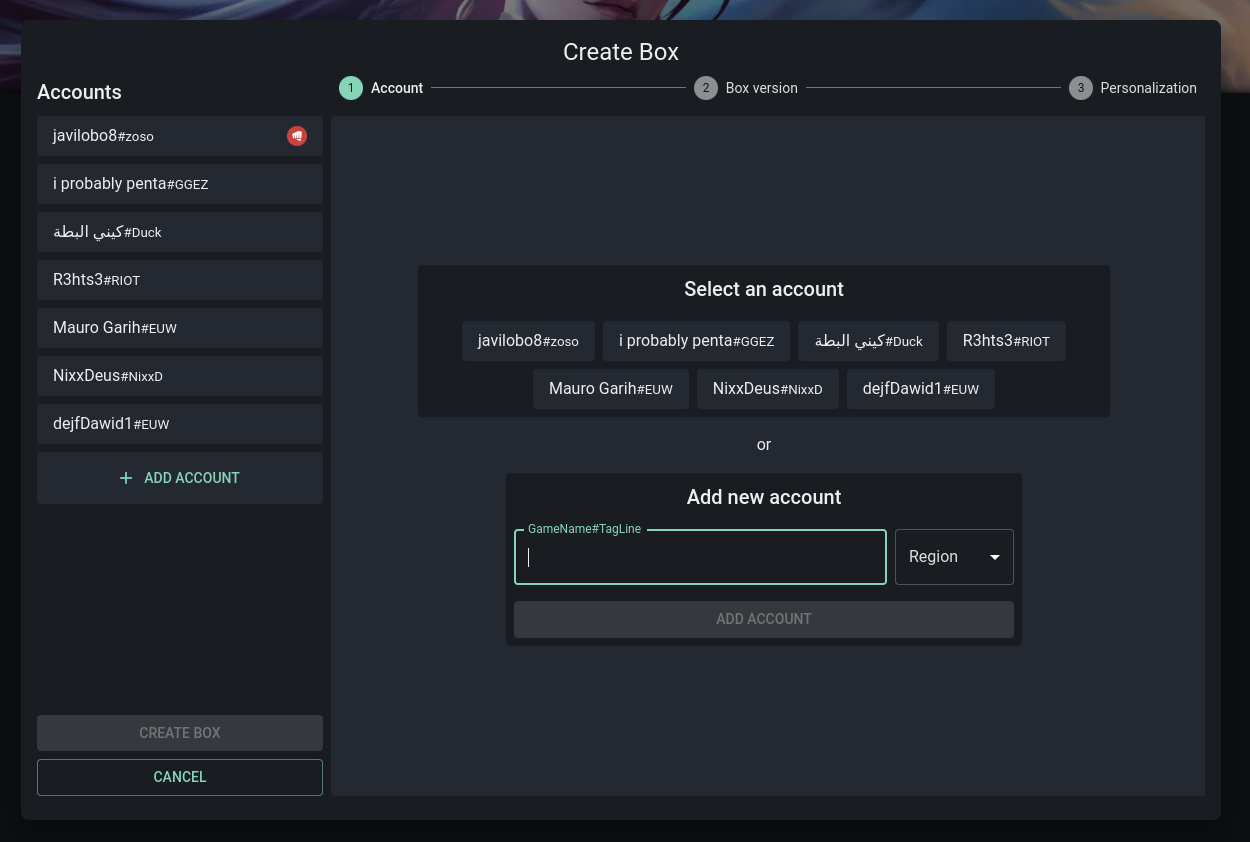Click the sidebar Add Account button
Image resolution: width=1250 pixels, height=842 pixels.
coord(180,478)
